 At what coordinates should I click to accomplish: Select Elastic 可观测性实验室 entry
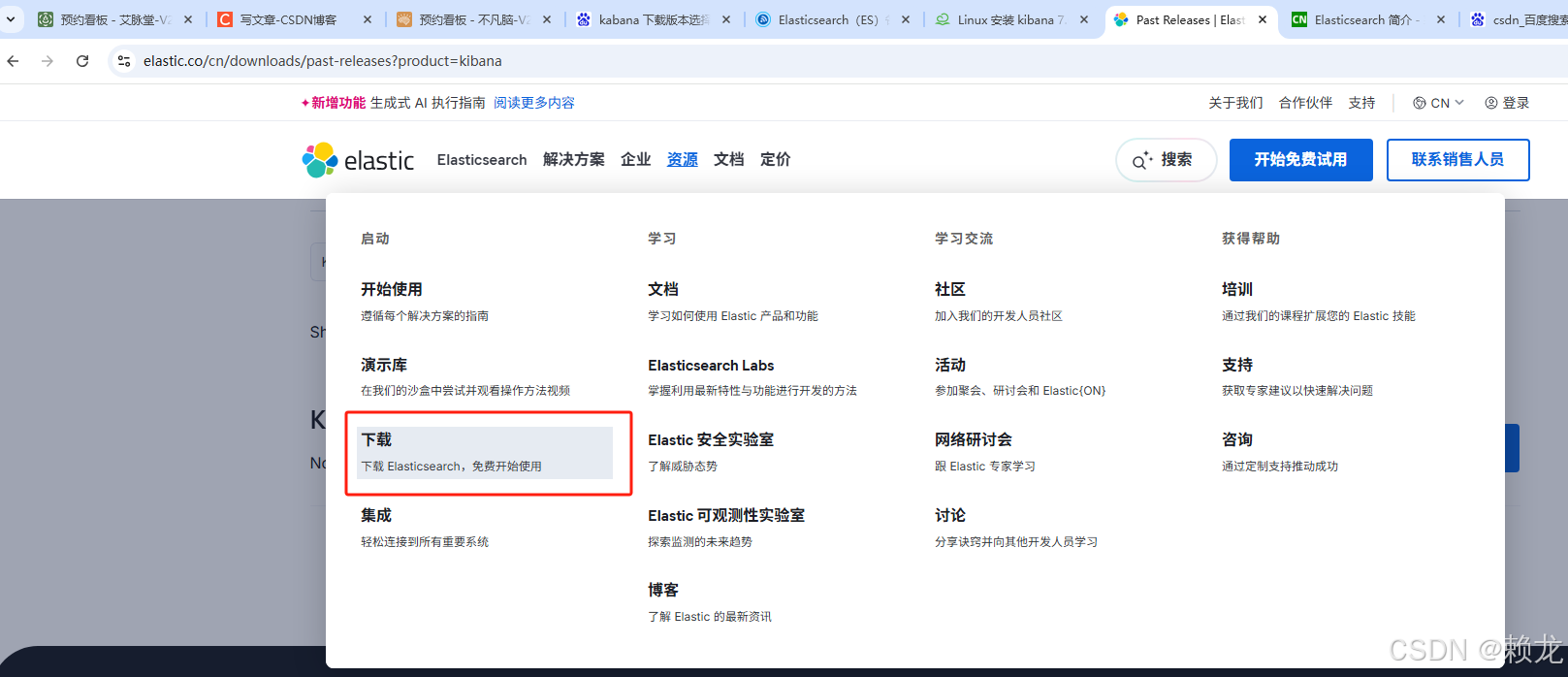click(726, 515)
